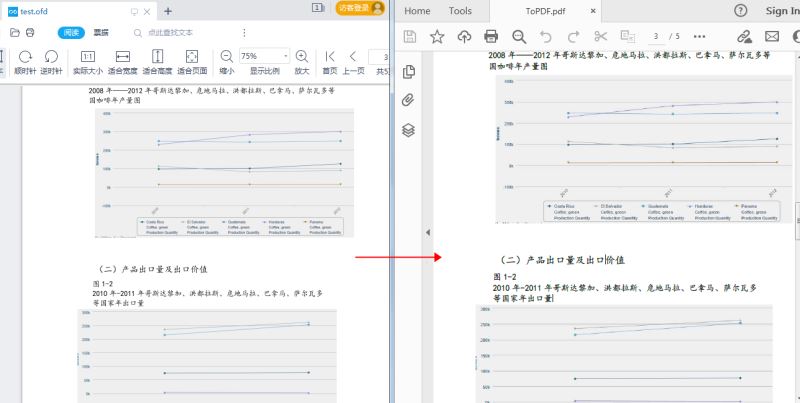Zoom out with 缩小 magnifier
Screen dimensions: 800x403
(227, 62)
